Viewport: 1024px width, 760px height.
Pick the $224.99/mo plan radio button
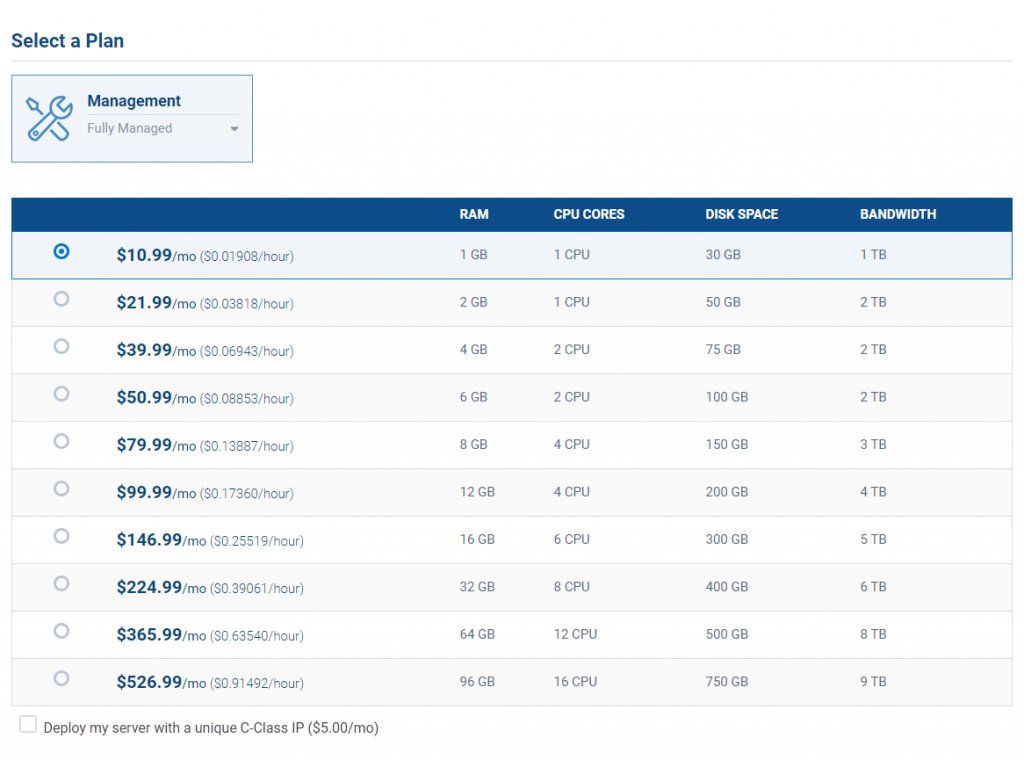pos(61,583)
